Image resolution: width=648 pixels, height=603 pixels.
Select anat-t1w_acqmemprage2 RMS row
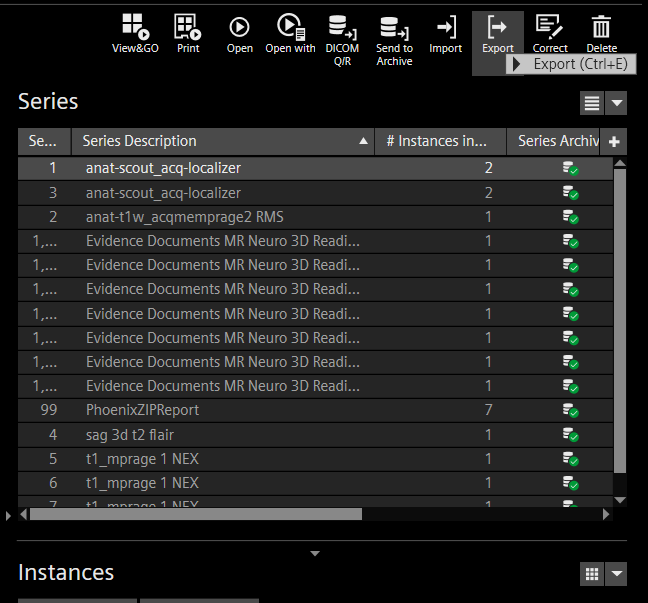[315, 217]
